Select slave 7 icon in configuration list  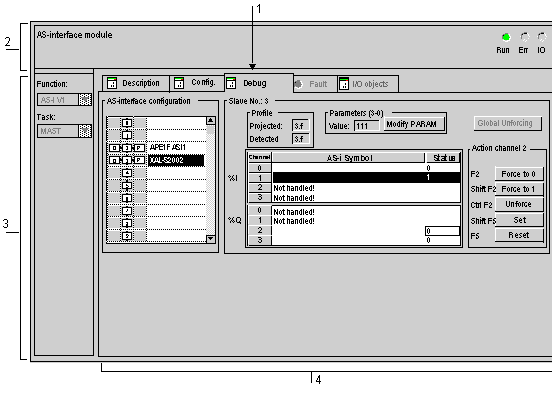click(127, 211)
